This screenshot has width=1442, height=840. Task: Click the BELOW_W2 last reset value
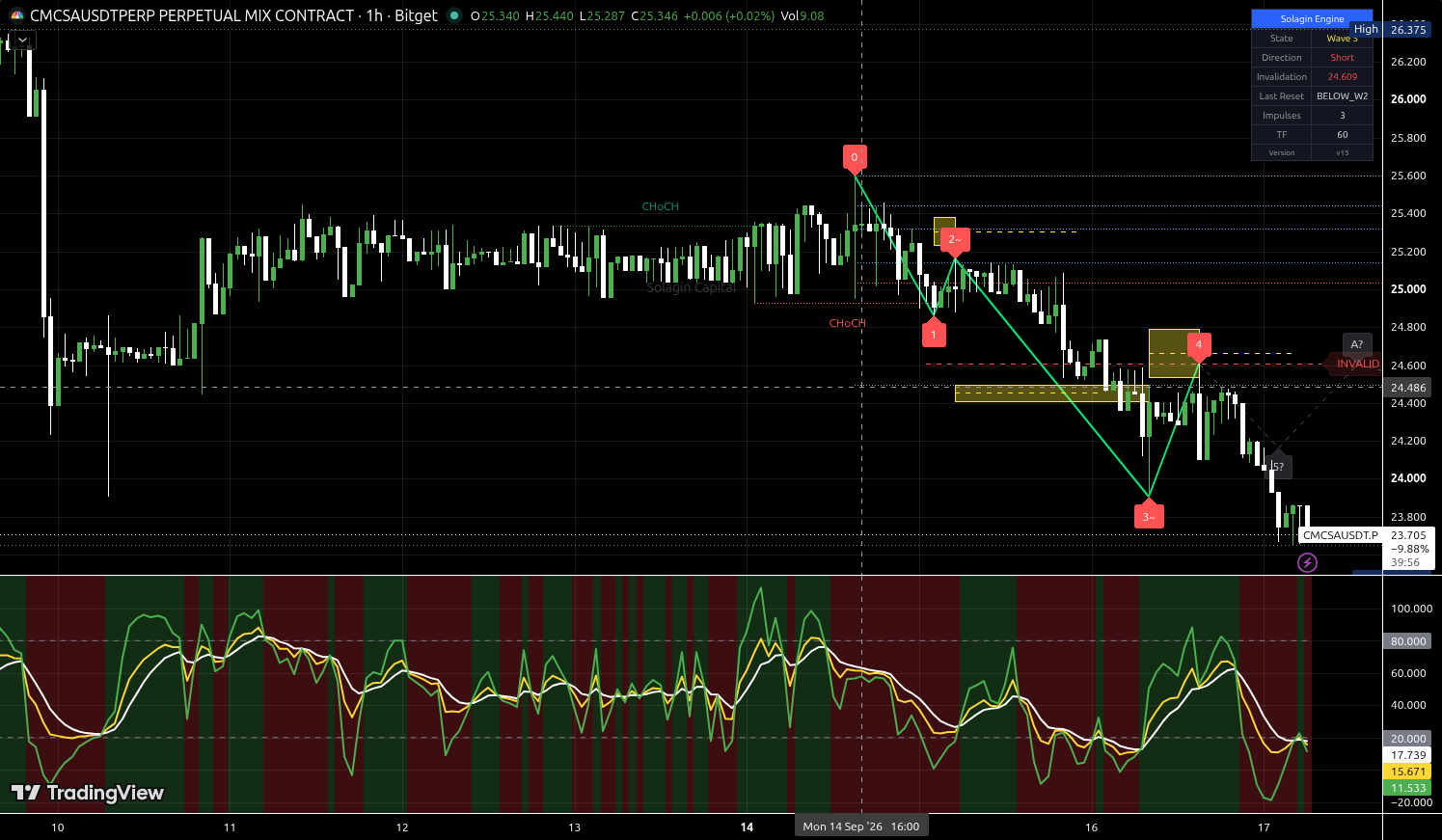(1342, 96)
